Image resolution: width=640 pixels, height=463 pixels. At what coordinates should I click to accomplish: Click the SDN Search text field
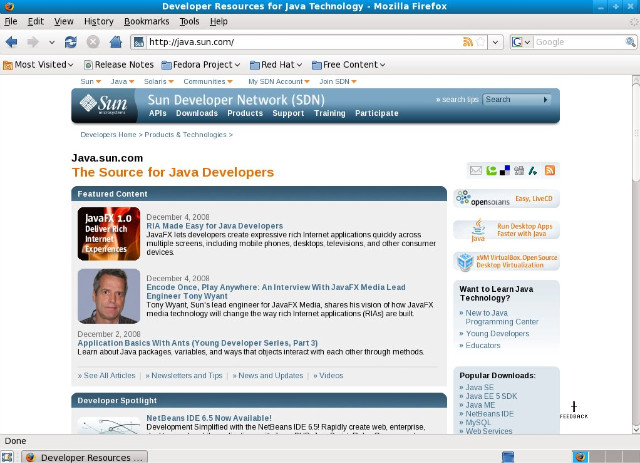coord(512,100)
